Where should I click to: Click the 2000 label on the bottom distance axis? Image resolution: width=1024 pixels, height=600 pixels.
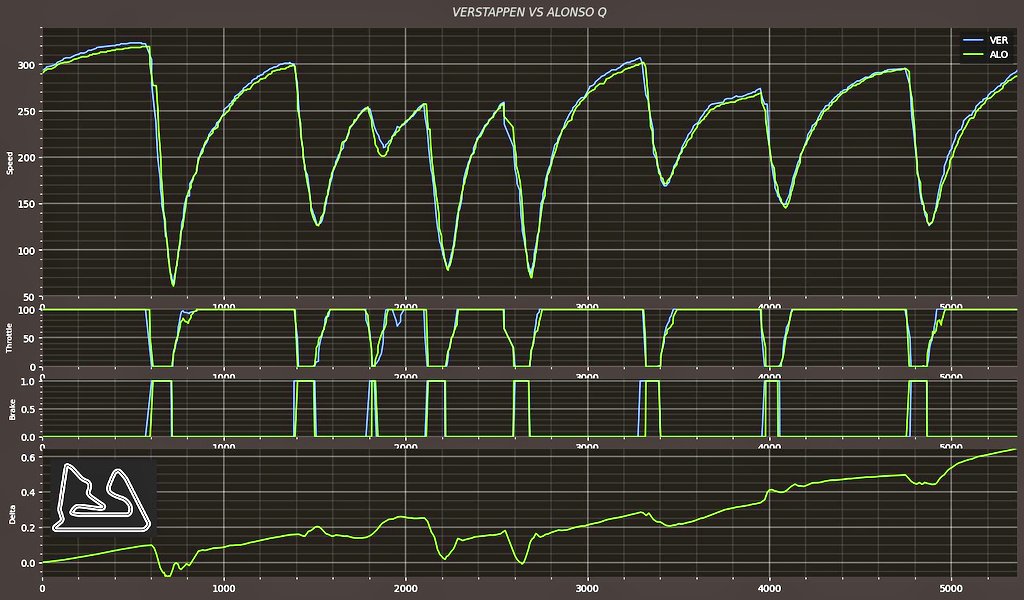[x=406, y=588]
